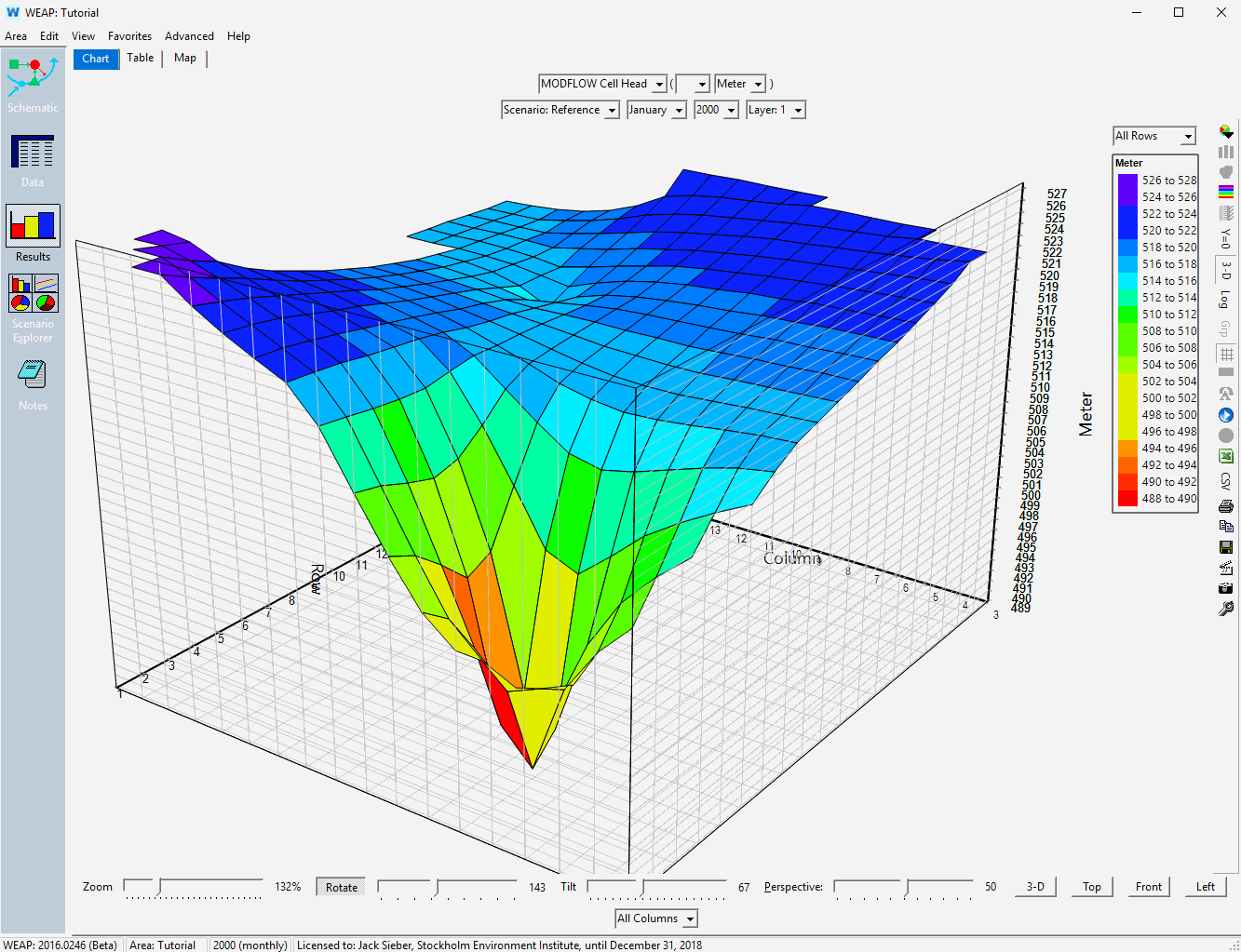This screenshot has height=952, width=1241.
Task: Open the Advanced menu
Action: [x=189, y=36]
